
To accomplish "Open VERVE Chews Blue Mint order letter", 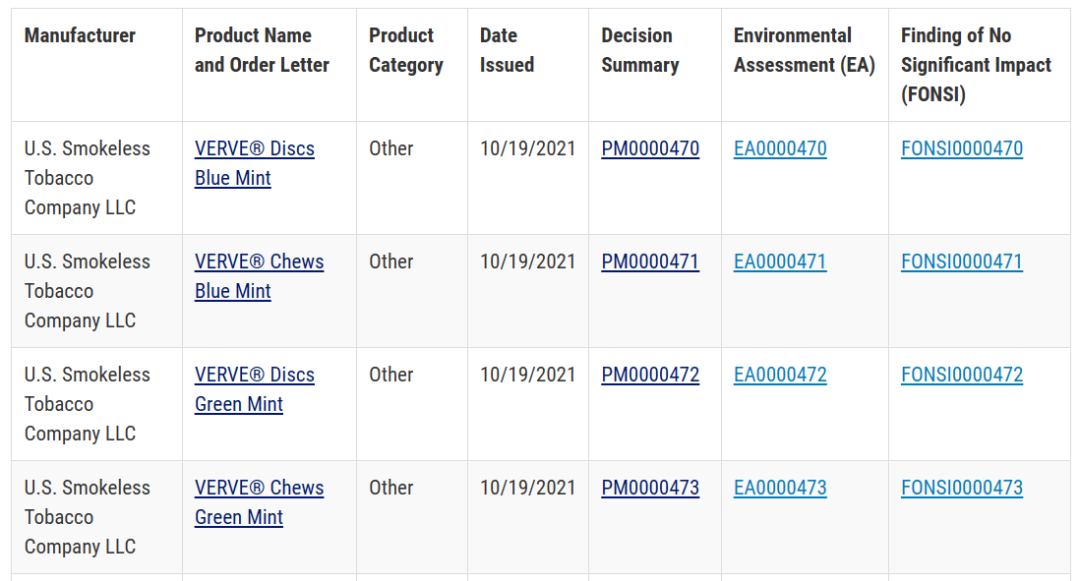I will (x=259, y=276).
